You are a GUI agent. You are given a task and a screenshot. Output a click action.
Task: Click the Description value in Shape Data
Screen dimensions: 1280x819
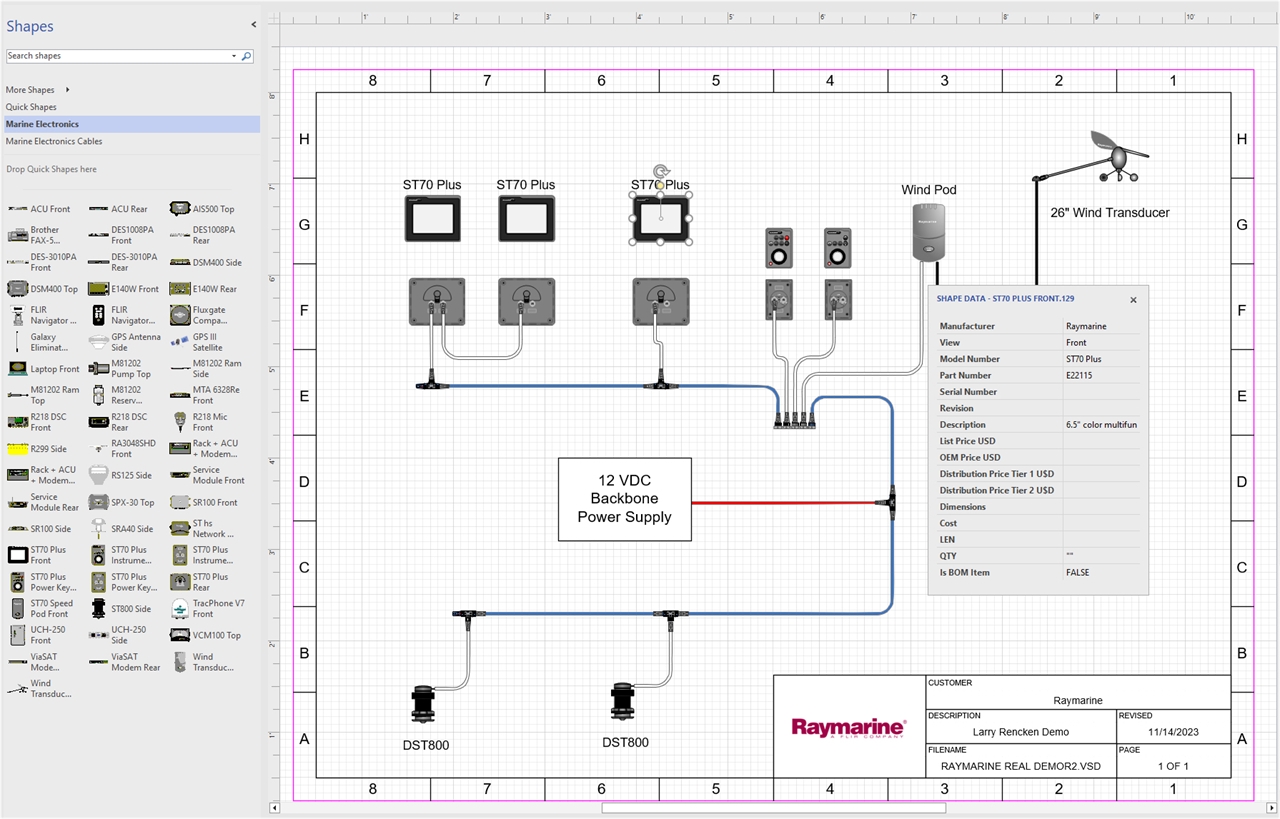[1101, 425]
